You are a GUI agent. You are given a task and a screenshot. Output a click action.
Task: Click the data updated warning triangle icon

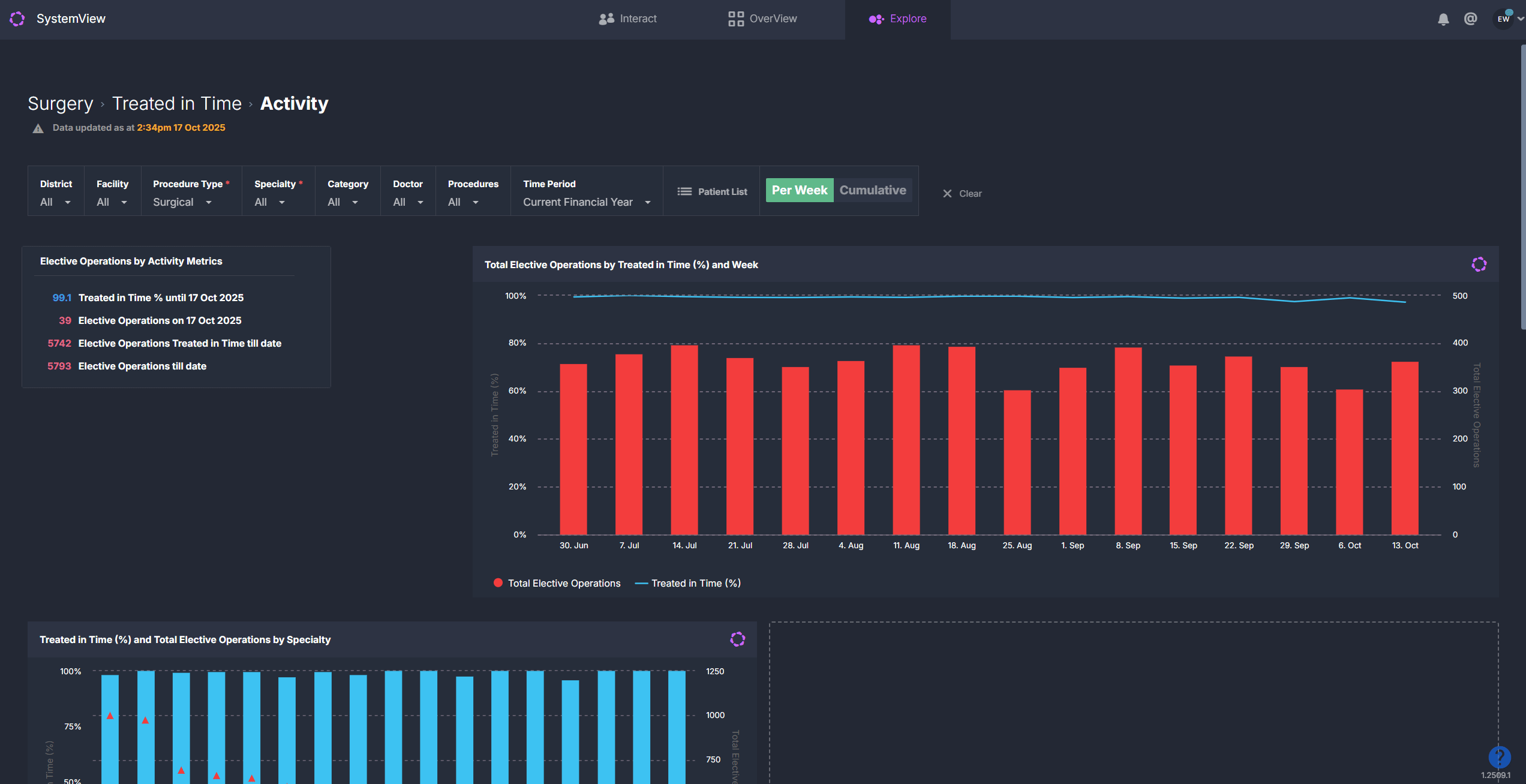tap(38, 128)
